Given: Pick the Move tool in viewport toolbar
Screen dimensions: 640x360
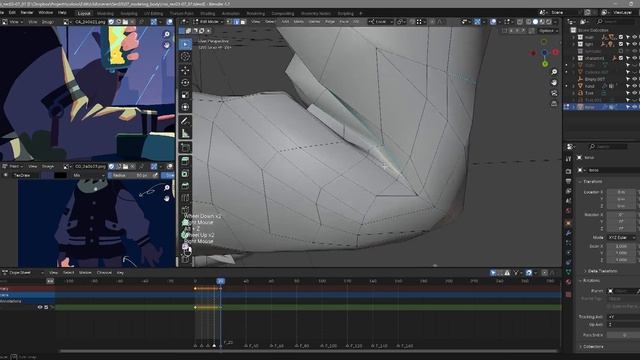Looking at the screenshot, I should [185, 70].
